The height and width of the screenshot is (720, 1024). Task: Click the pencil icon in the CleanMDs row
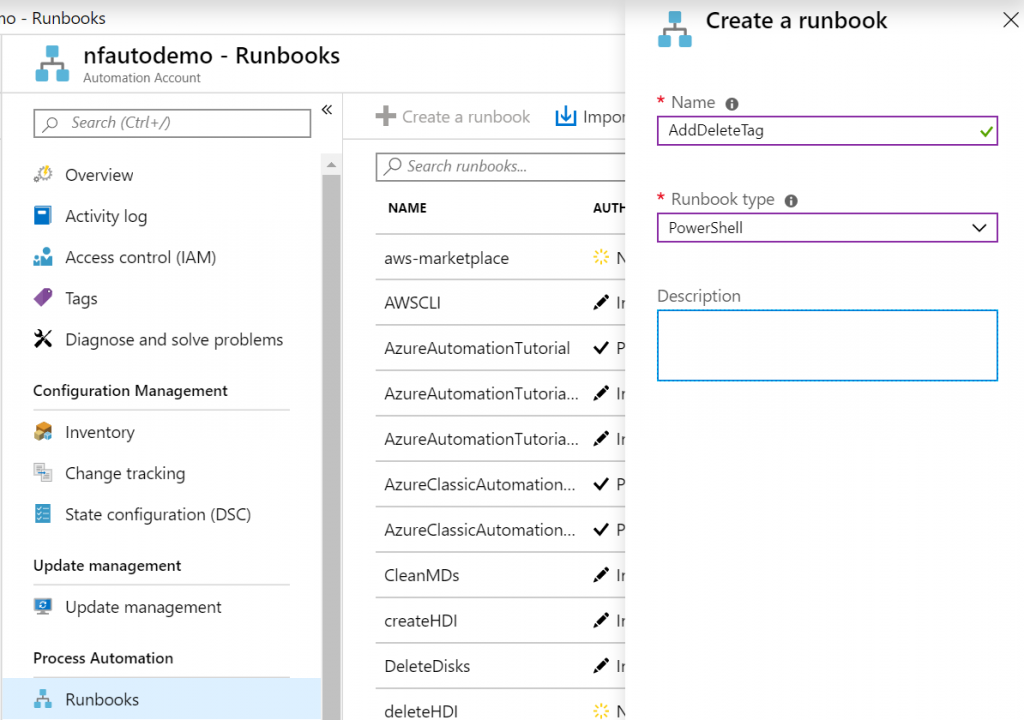pos(601,575)
